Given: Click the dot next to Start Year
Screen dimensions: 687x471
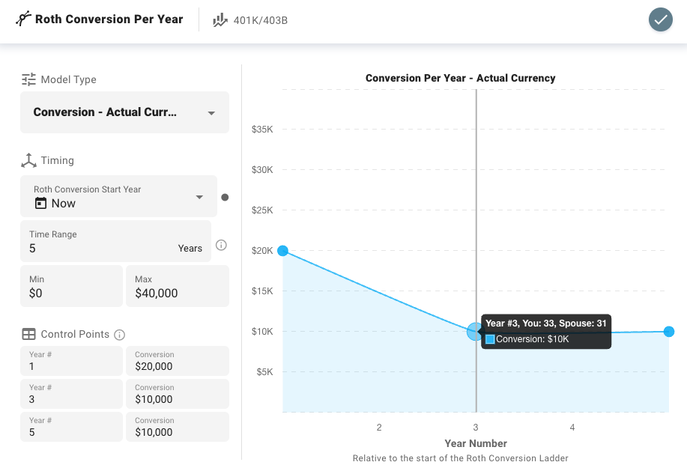Looking at the screenshot, I should (x=225, y=197).
